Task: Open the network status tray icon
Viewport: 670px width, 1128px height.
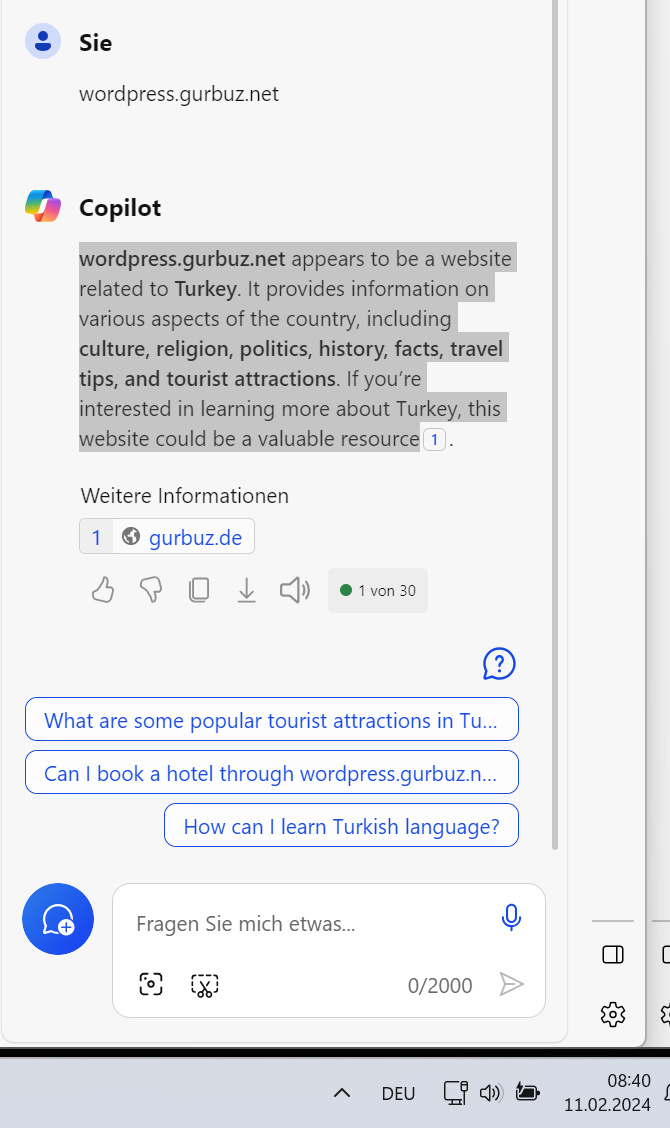Action: pyautogui.click(x=456, y=1093)
